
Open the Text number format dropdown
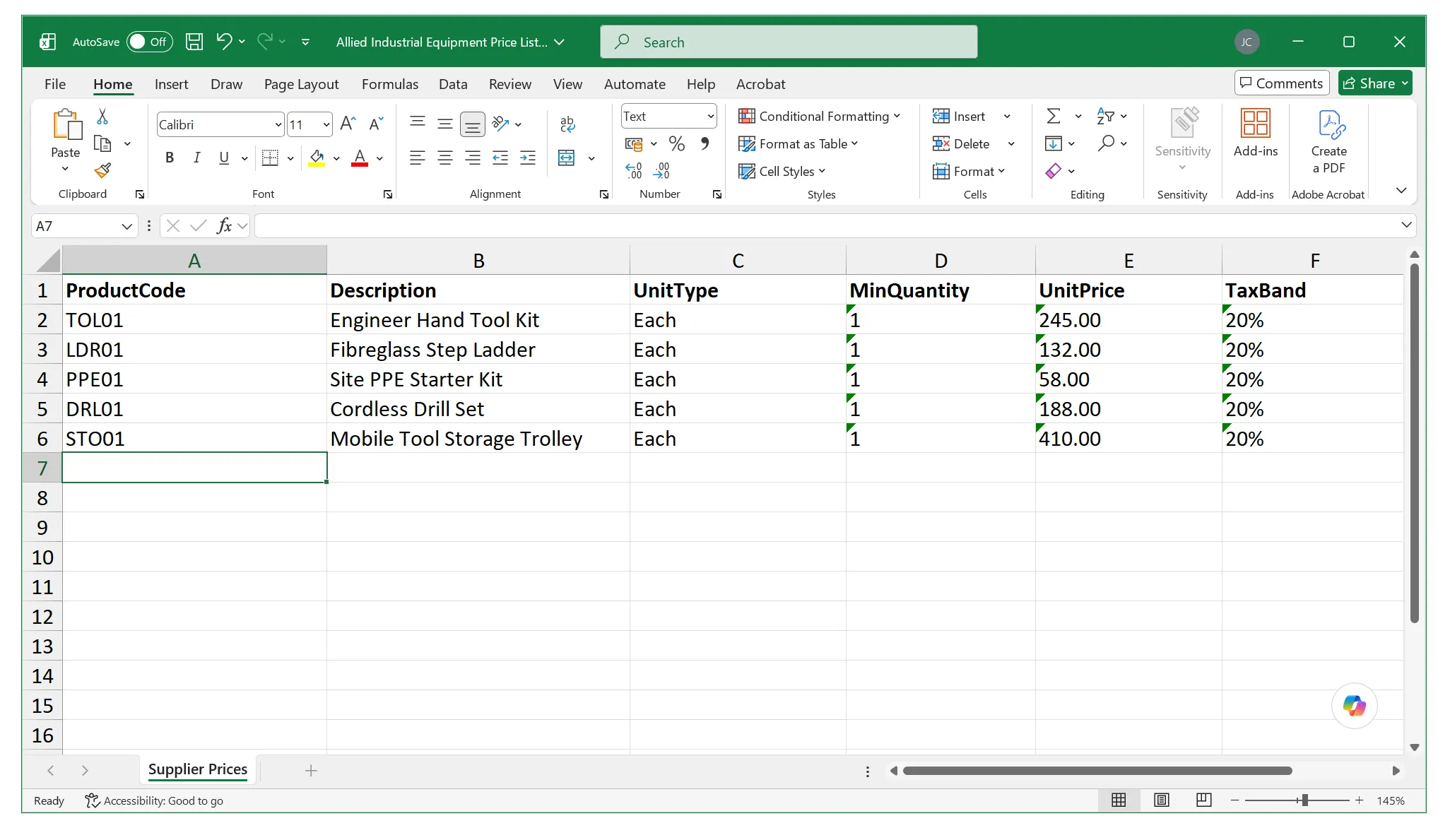click(711, 117)
